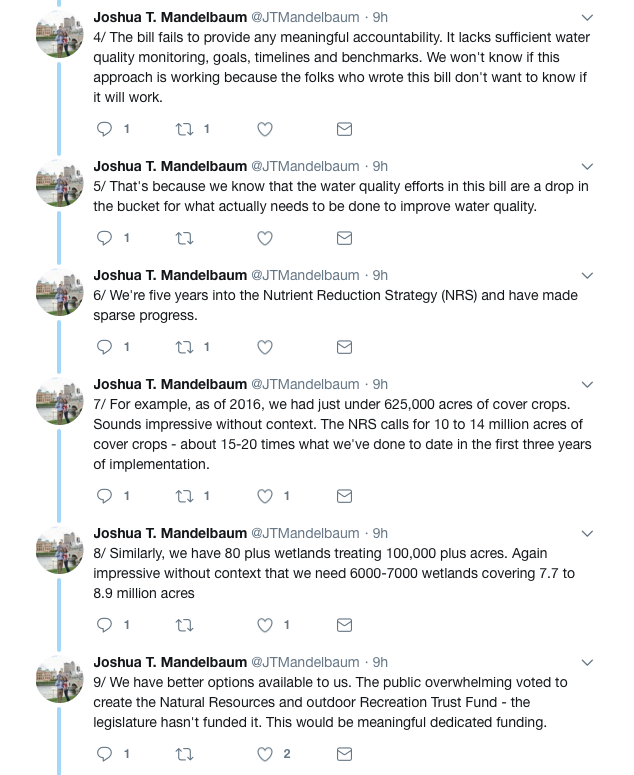Image resolution: width=634 pixels, height=775 pixels.
Task: Share tweet 9/ via direct message envelope
Action: 344,754
